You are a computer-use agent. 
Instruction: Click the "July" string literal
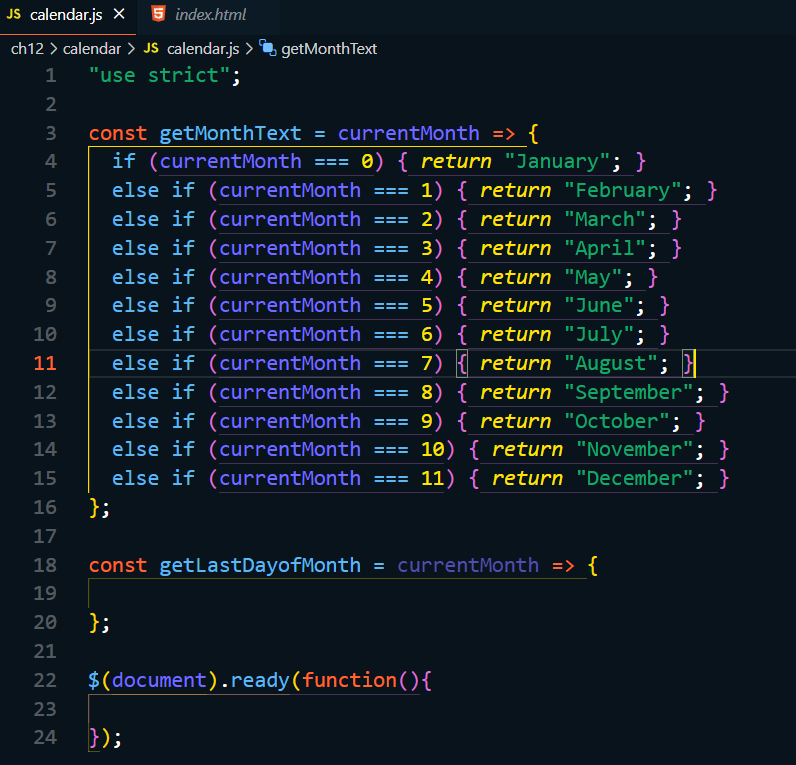tap(599, 335)
